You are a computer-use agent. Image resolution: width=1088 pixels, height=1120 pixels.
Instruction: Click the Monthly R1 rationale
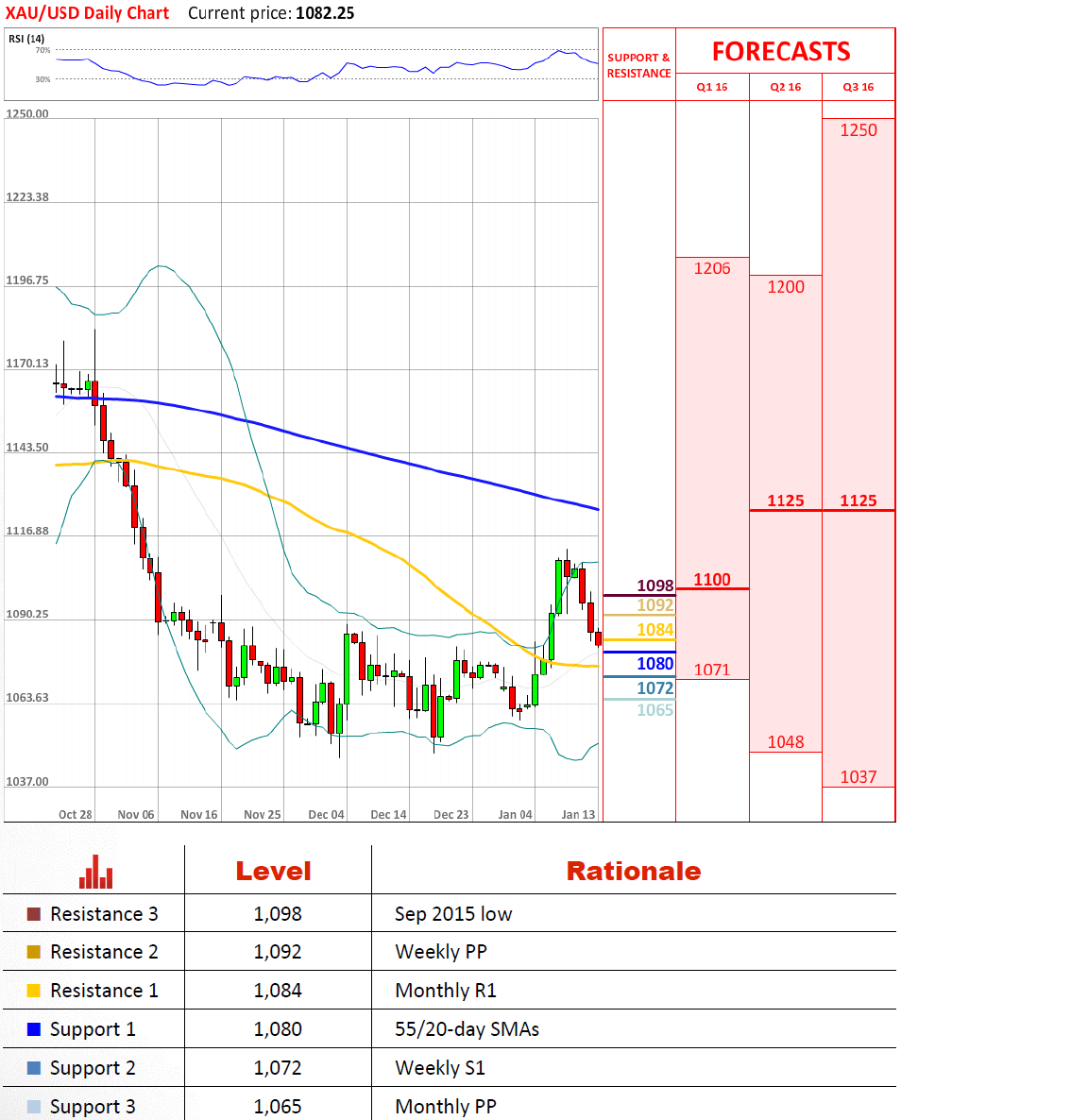coord(446,991)
